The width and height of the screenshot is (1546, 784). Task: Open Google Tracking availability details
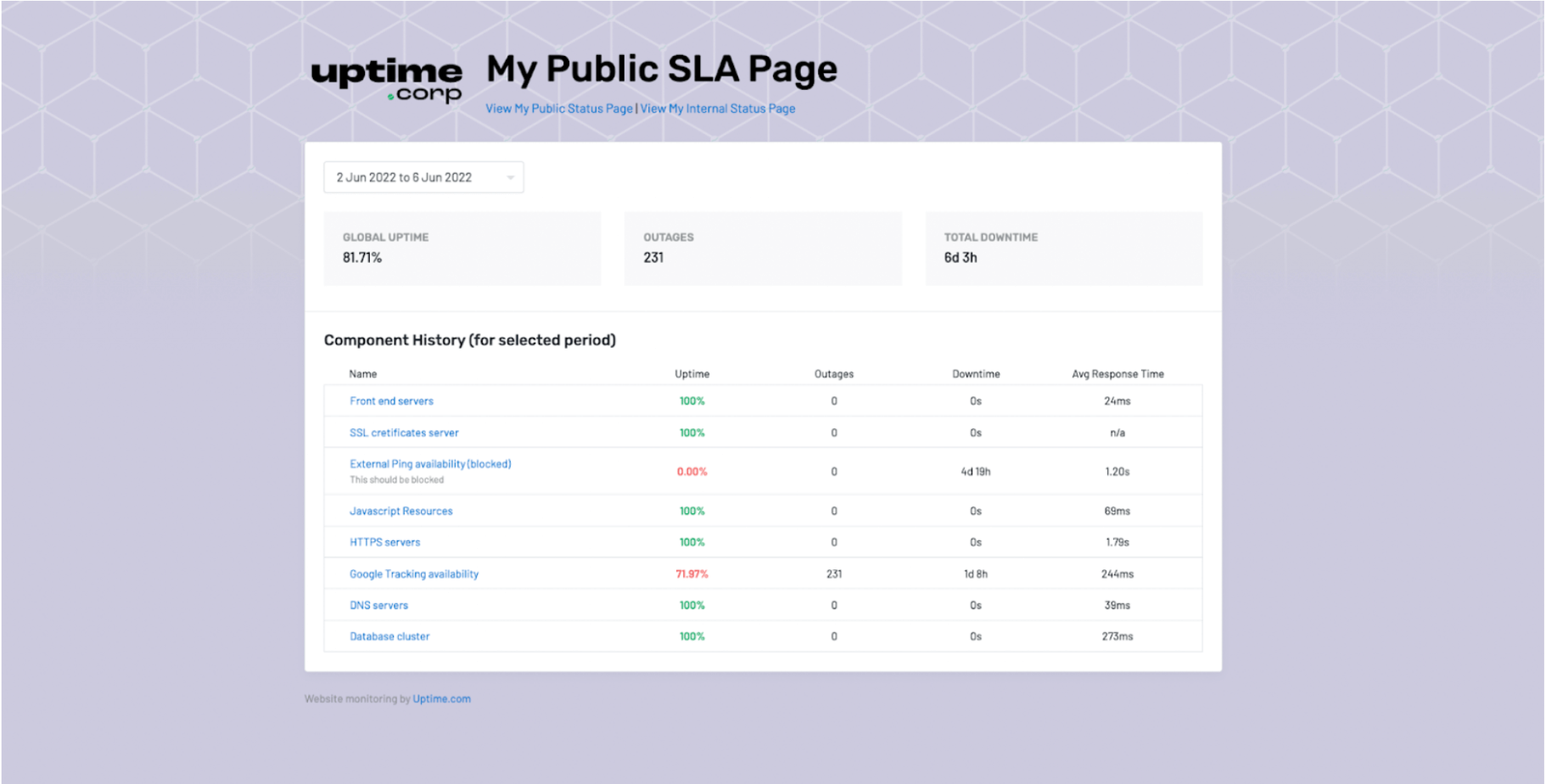414,574
